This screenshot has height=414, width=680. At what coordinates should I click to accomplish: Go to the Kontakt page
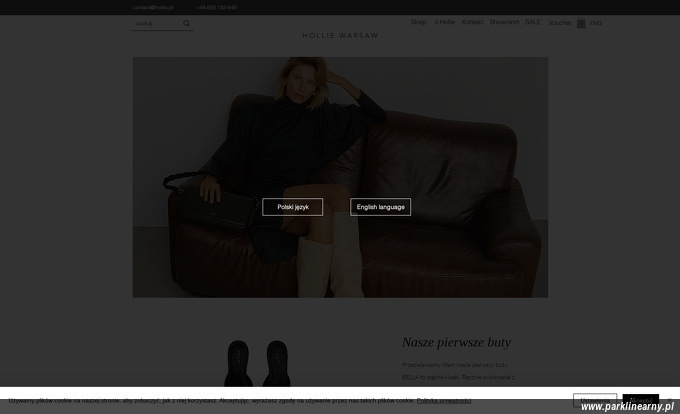tap(472, 22)
